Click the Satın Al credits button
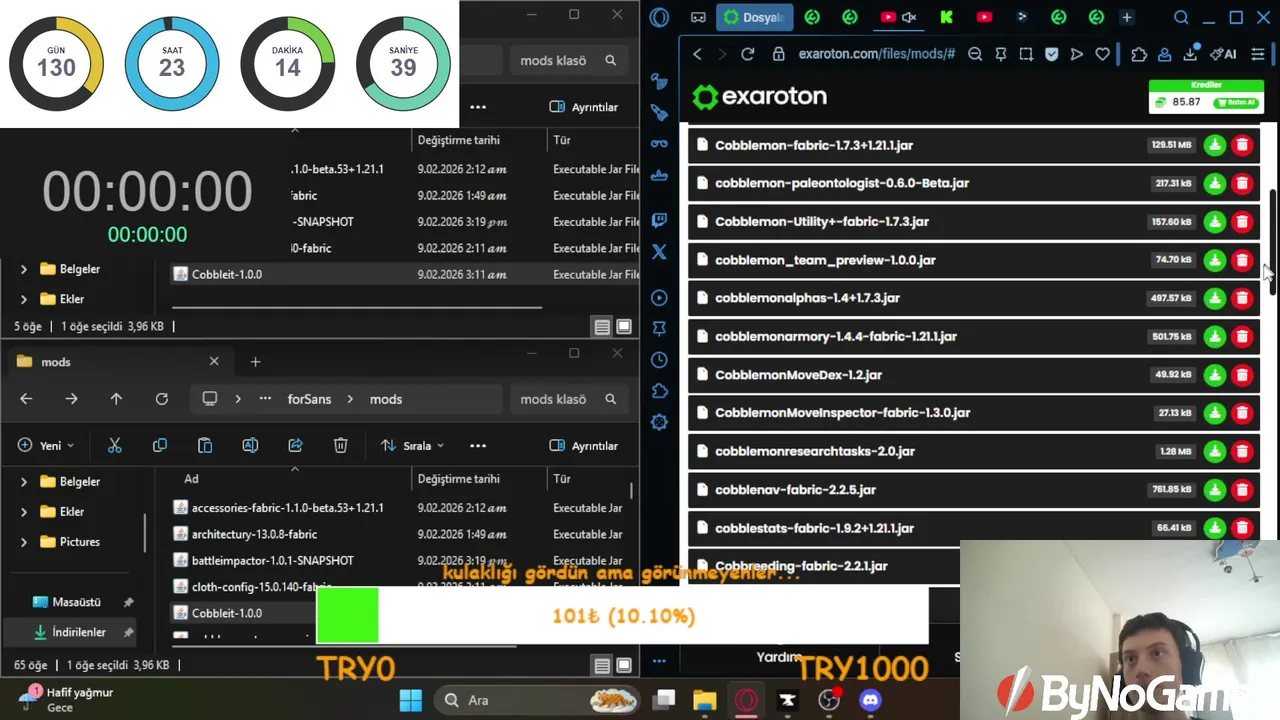Image resolution: width=1280 pixels, height=720 pixels. [x=1234, y=102]
